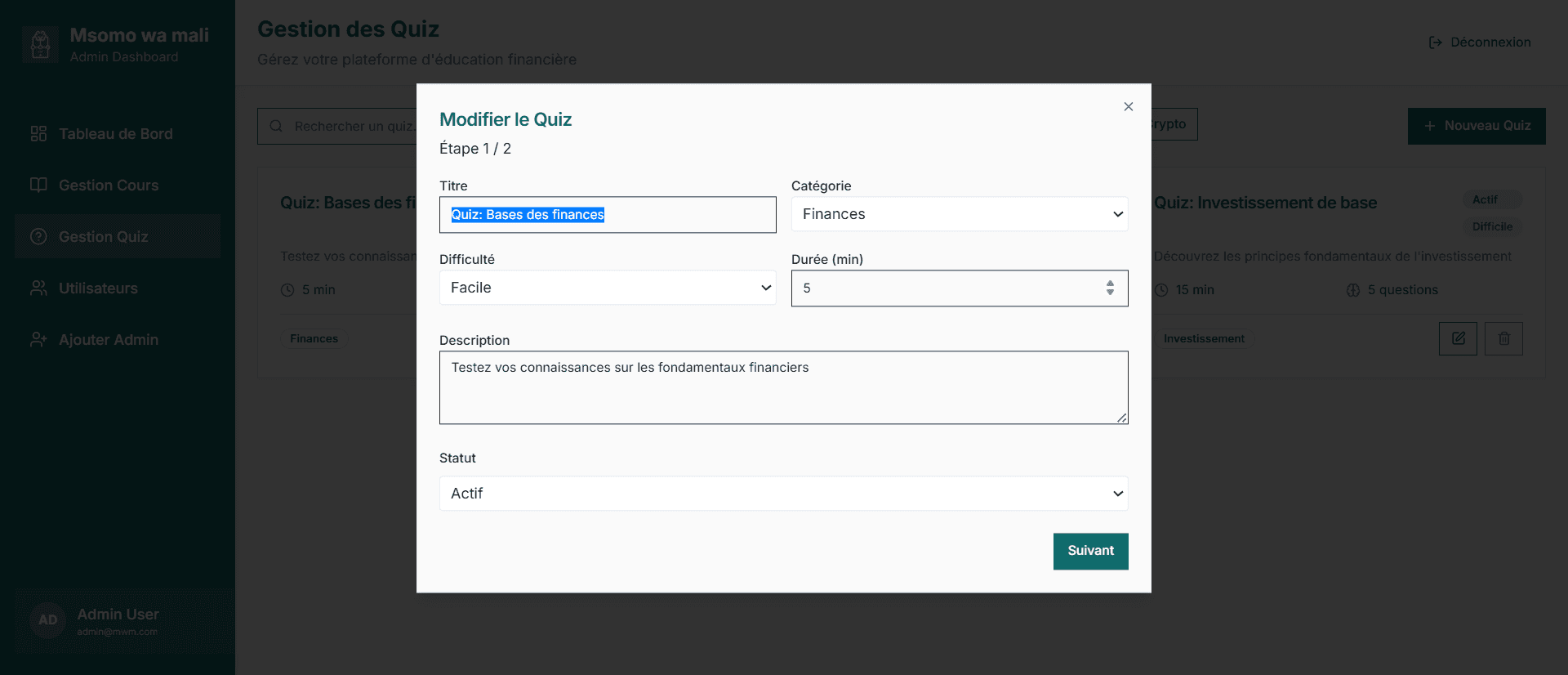
Task: Click the AD user avatar
Action: tap(48, 620)
